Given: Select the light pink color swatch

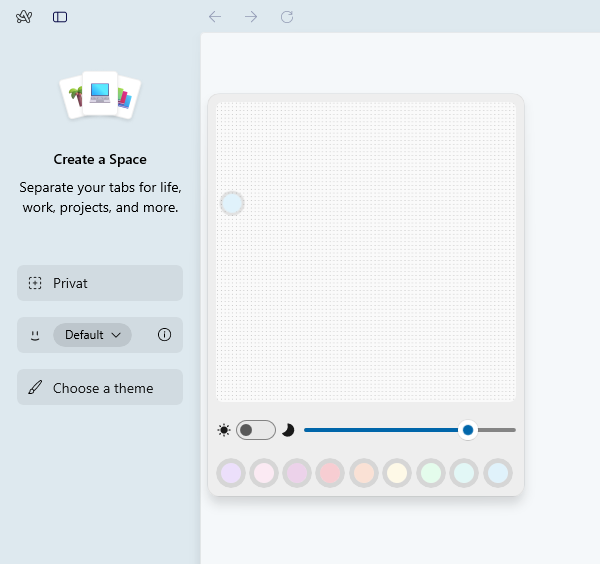Looking at the screenshot, I should (x=264, y=473).
